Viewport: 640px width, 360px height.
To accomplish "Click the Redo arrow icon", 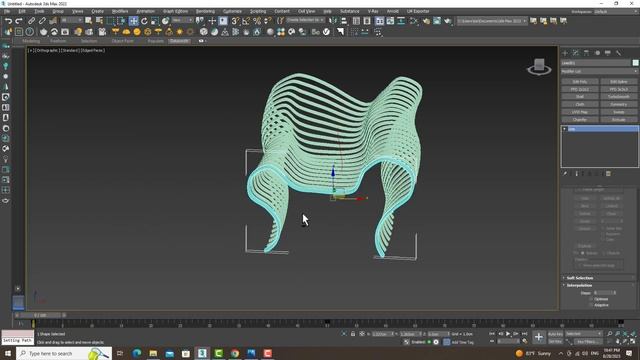I will tap(19, 21).
